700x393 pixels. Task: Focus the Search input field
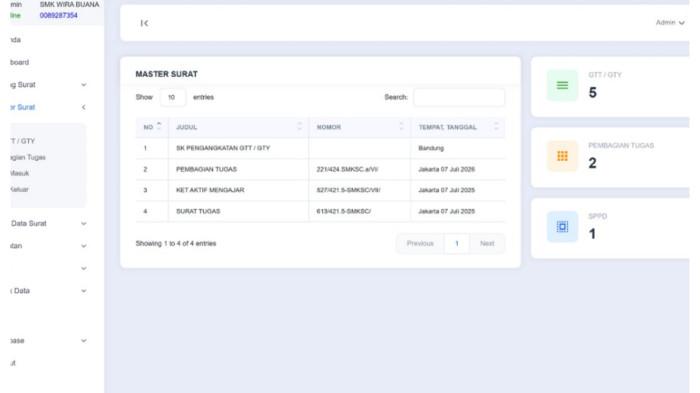tap(459, 97)
